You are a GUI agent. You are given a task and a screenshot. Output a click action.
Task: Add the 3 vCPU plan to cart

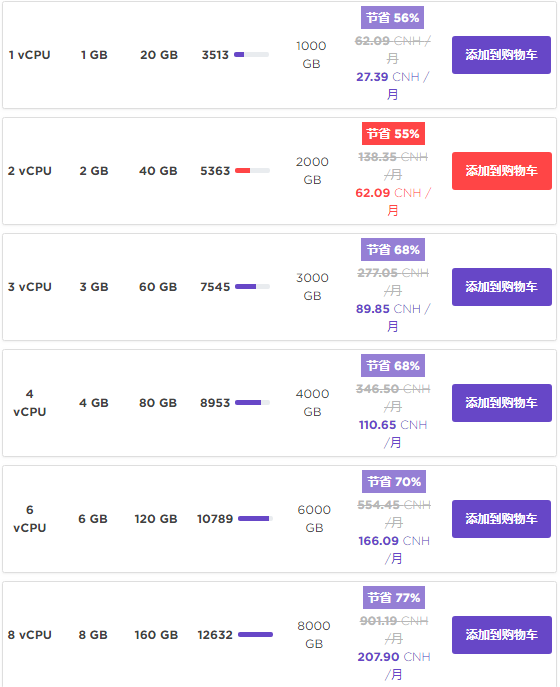tap(502, 287)
